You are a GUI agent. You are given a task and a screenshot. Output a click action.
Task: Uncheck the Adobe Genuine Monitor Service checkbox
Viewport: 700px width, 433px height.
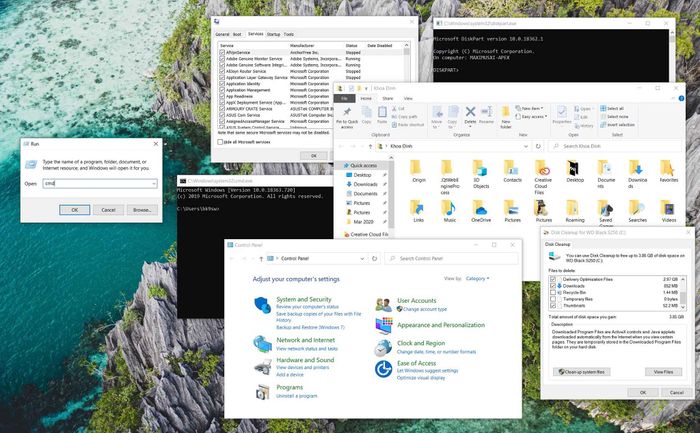(222, 60)
